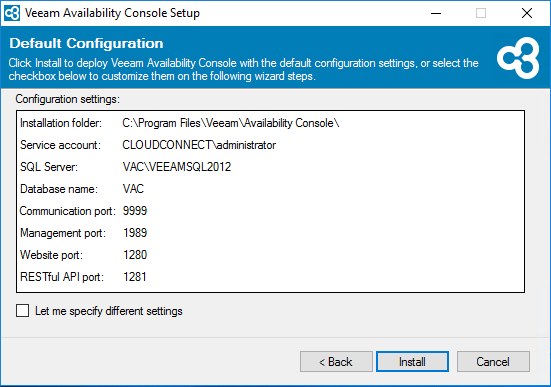Click the 'Default Configuration' heading

pos(86,44)
